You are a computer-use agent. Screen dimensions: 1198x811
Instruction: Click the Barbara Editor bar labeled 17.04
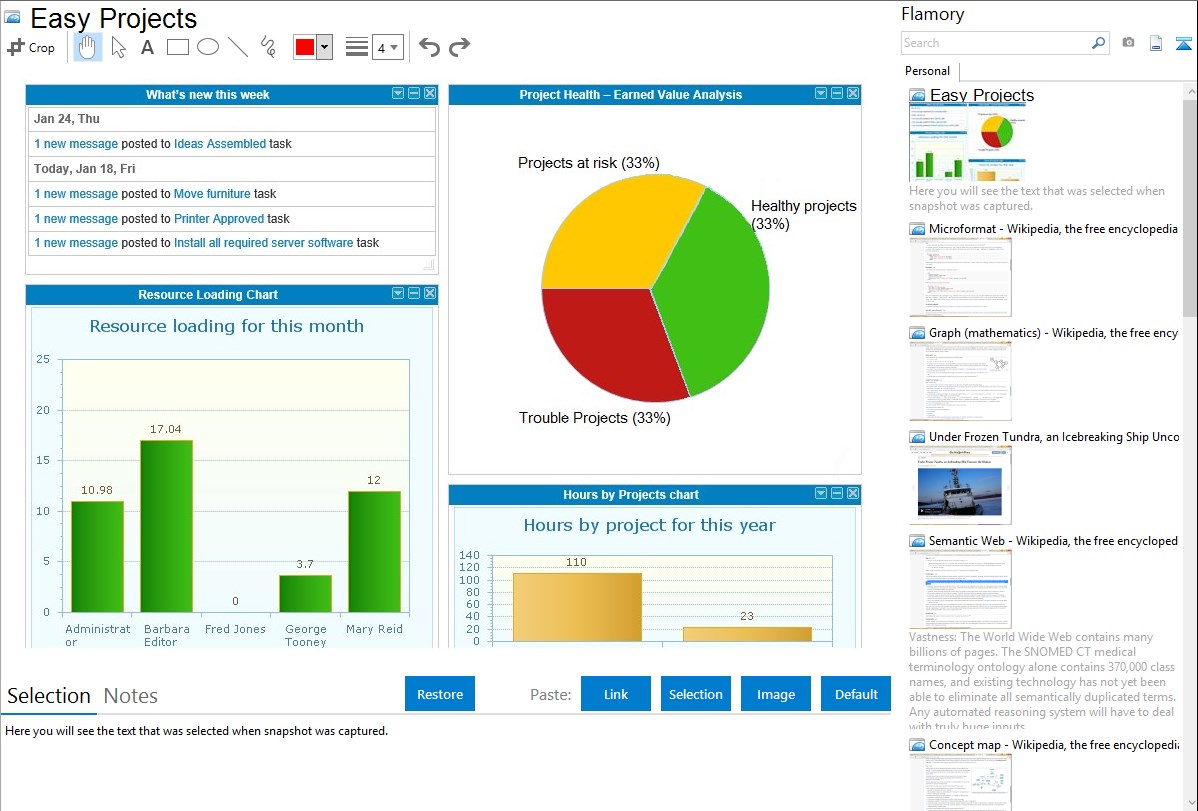[167, 526]
